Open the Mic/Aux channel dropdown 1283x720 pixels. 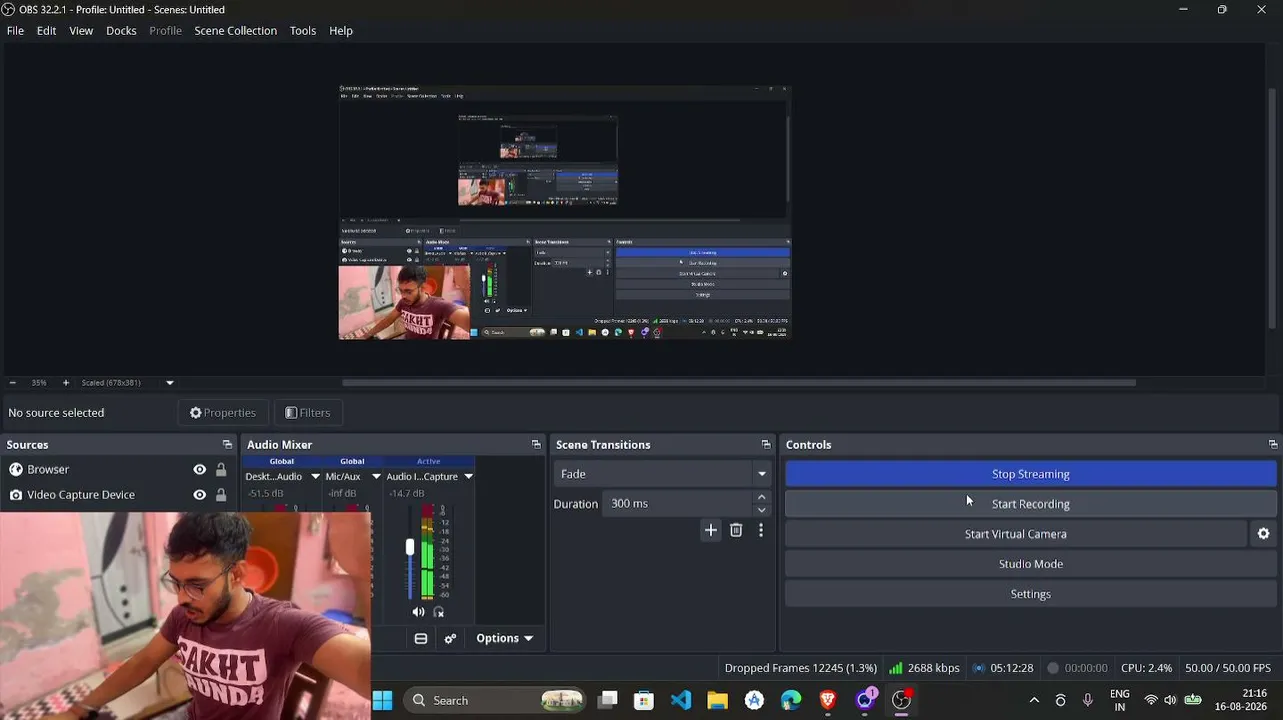(x=376, y=477)
